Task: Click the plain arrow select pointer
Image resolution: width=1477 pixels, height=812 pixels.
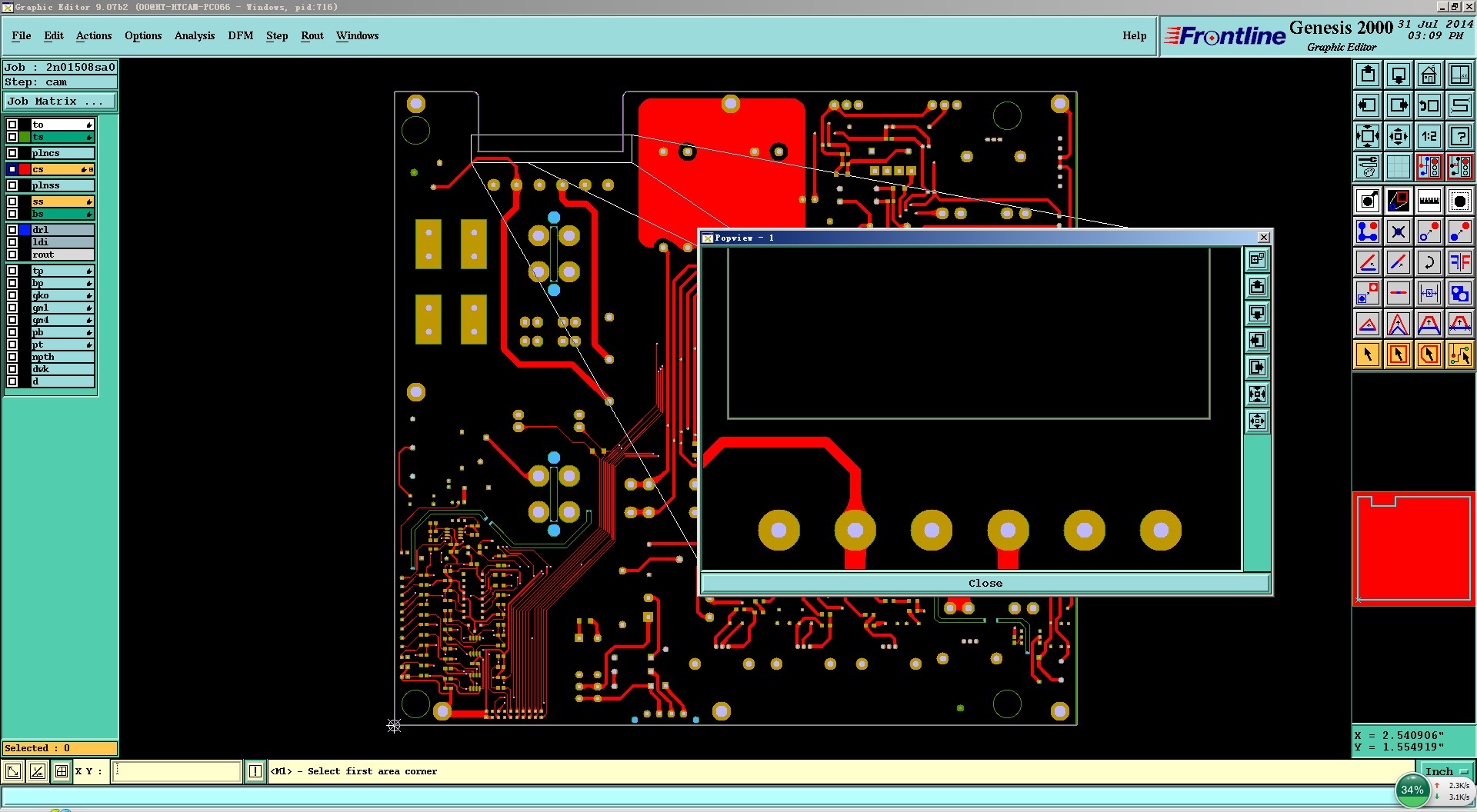Action: tap(1368, 354)
